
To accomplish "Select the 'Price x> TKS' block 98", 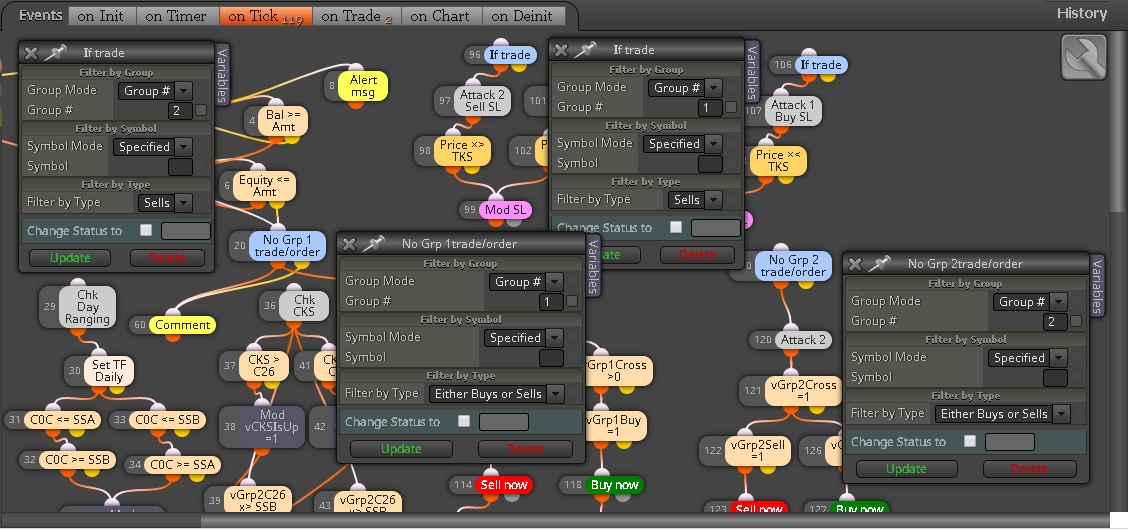I will 460,151.
